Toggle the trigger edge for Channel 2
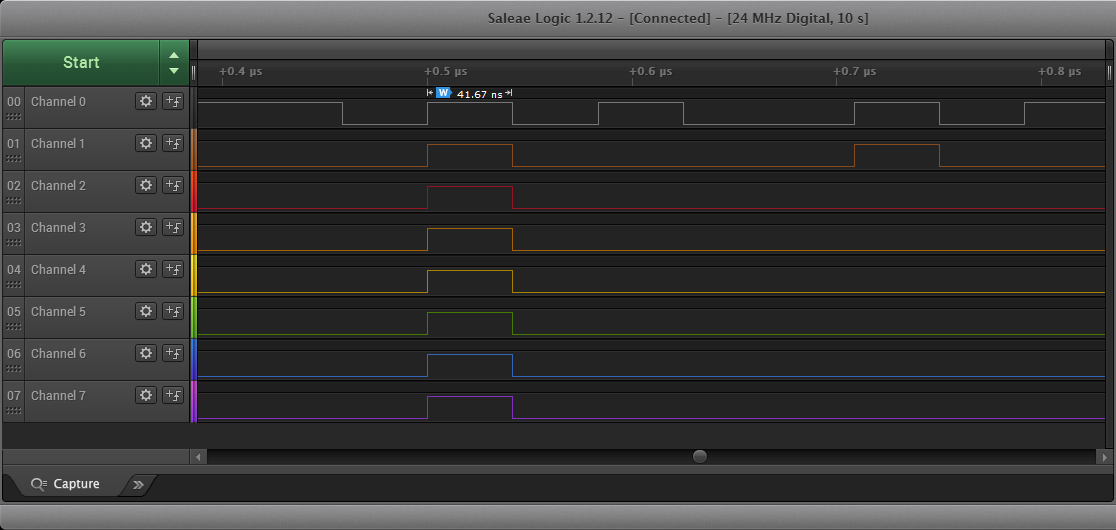 pos(173,185)
